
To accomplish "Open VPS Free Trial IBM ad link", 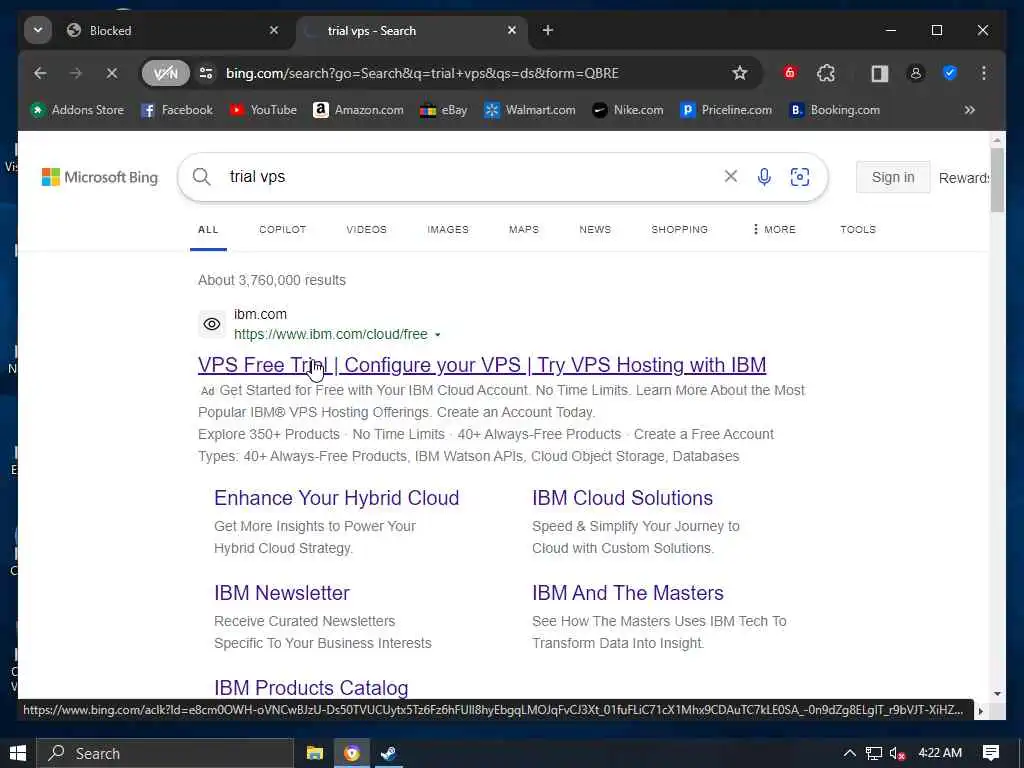I will [x=482, y=365].
